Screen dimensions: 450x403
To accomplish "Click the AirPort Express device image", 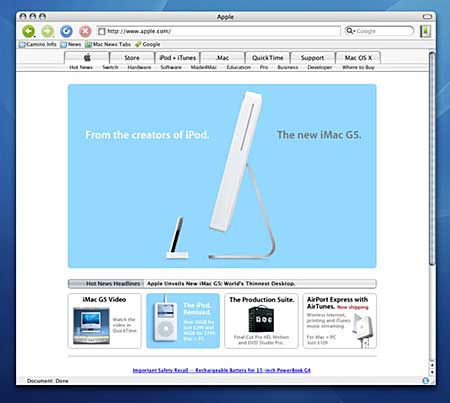I will (x=364, y=331).
